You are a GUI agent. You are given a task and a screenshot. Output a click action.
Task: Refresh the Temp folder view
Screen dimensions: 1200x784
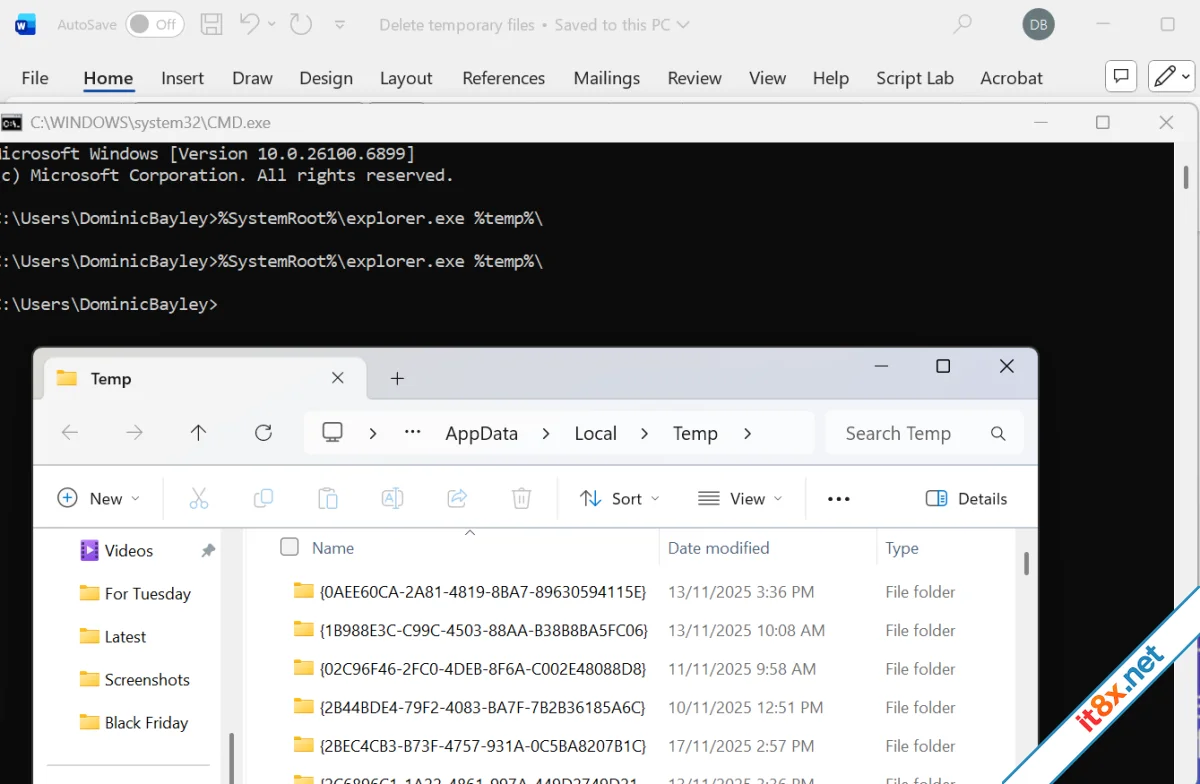click(263, 433)
